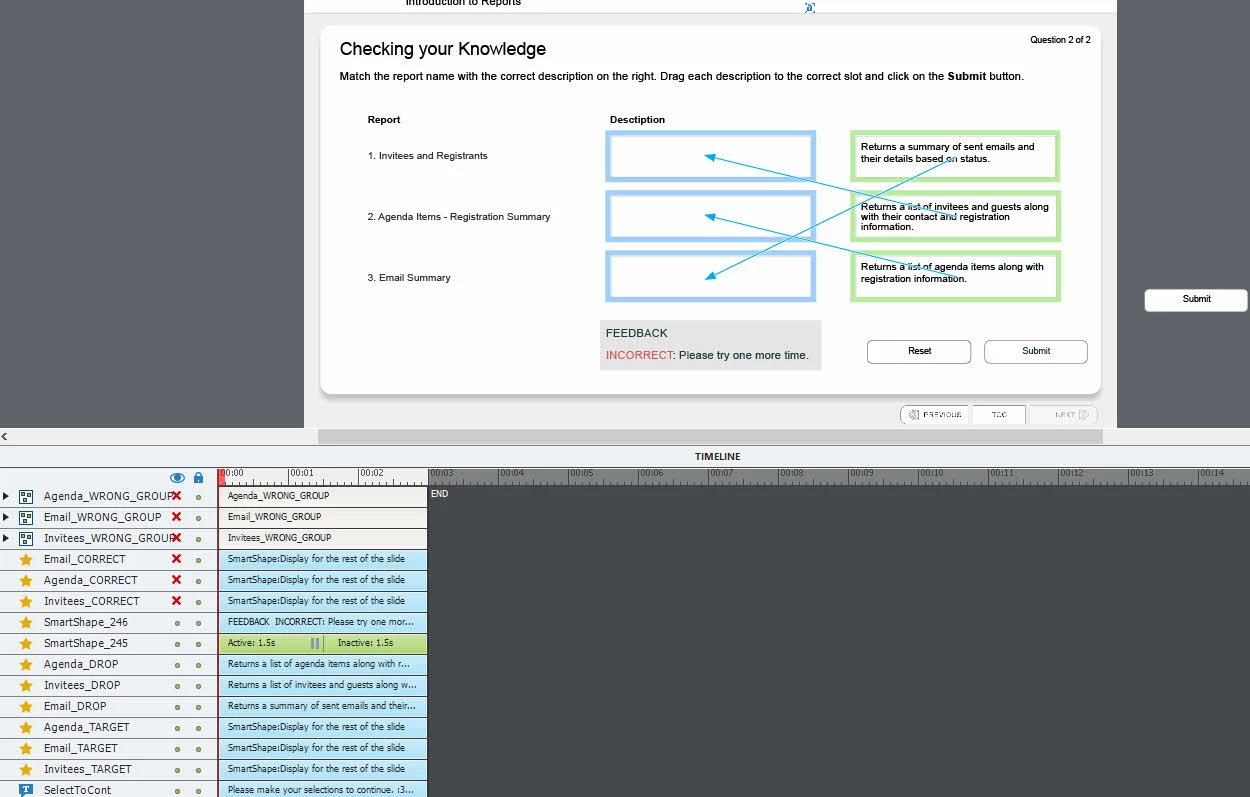This screenshot has height=797, width=1250.
Task: Toggle lock for all timeline layers (padlock icon)
Action: point(198,478)
